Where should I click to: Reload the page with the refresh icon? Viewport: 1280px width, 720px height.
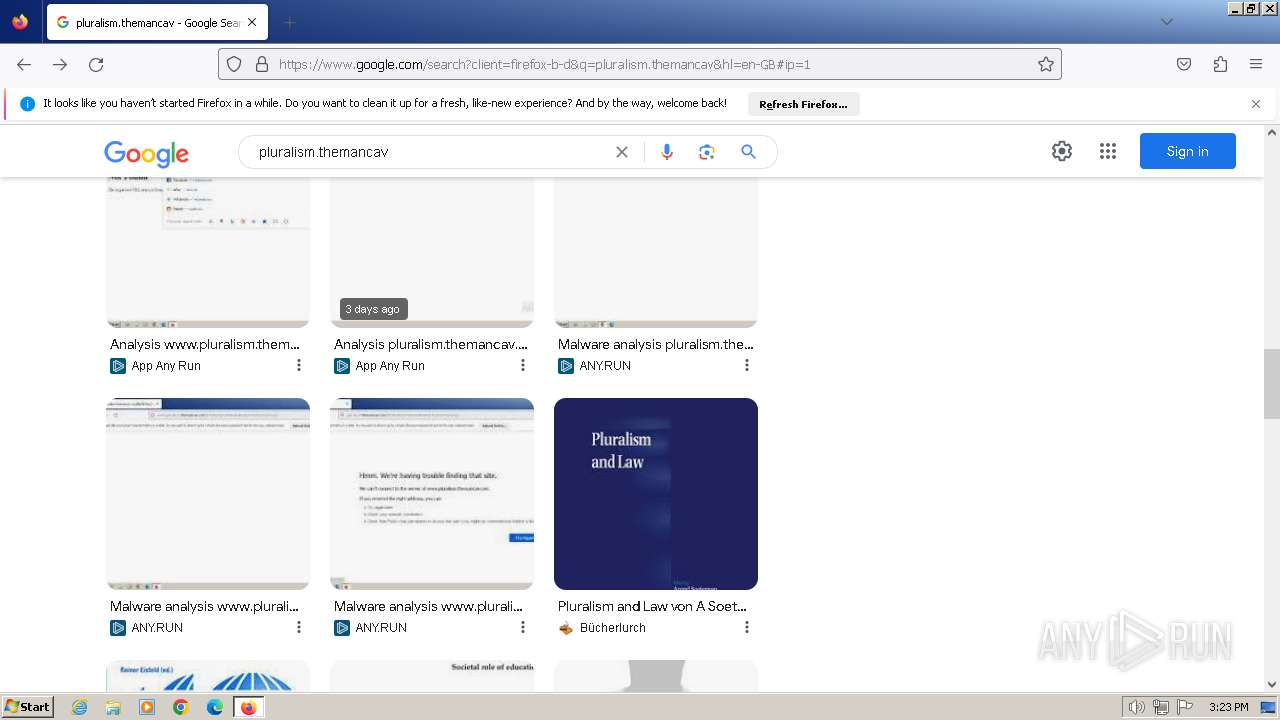click(96, 64)
